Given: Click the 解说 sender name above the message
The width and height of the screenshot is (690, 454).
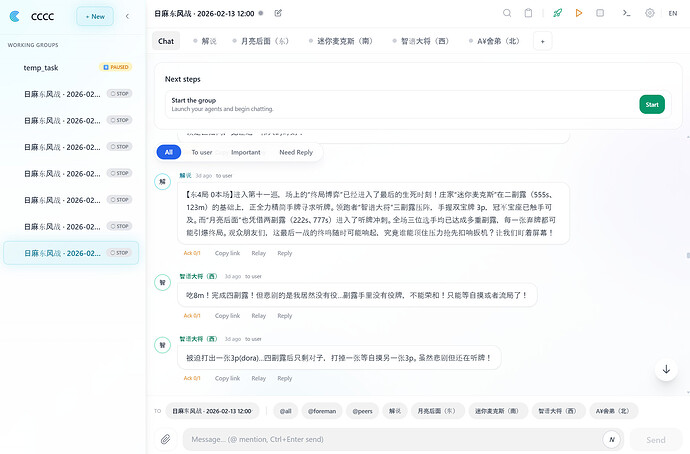Looking at the screenshot, I should tap(185, 176).
